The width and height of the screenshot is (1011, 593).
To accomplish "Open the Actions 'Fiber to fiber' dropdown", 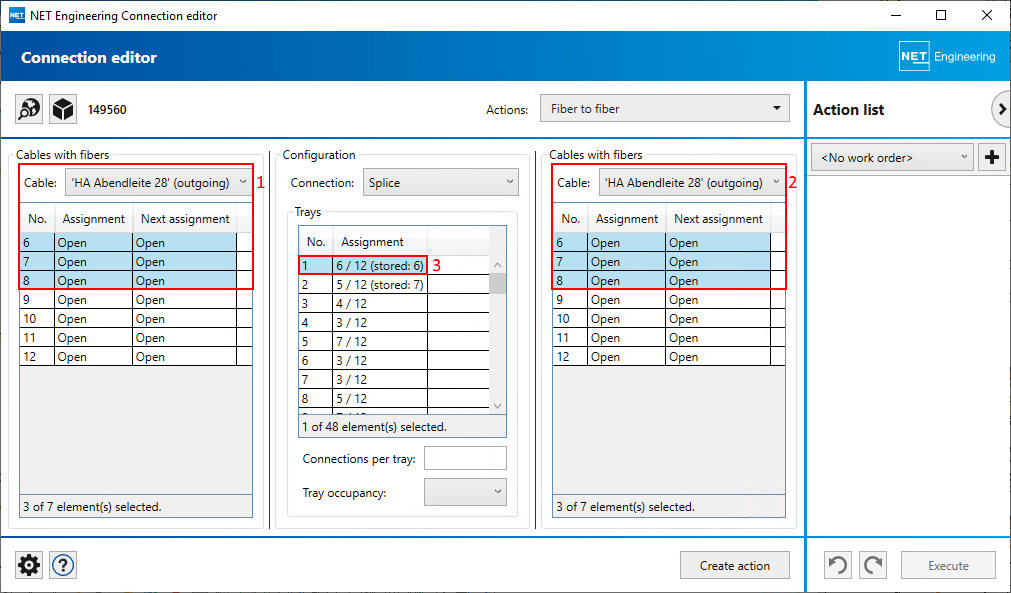I will click(x=665, y=109).
